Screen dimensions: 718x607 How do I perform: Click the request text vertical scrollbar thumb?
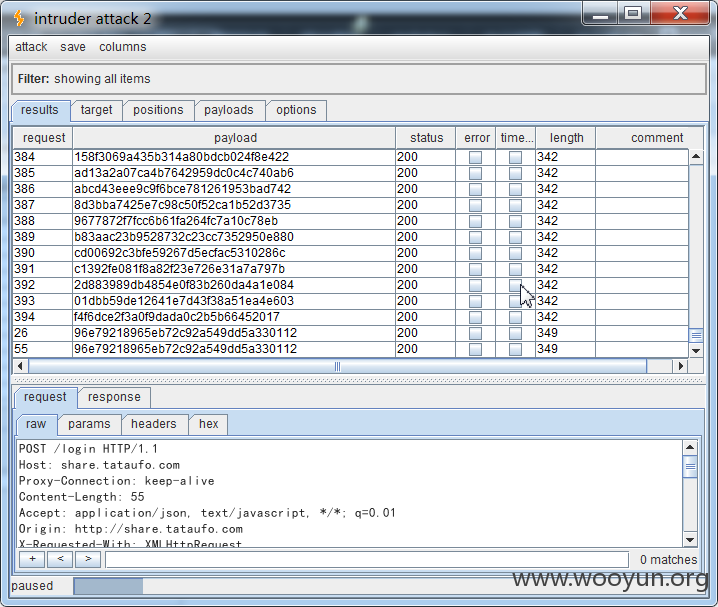[x=690, y=467]
